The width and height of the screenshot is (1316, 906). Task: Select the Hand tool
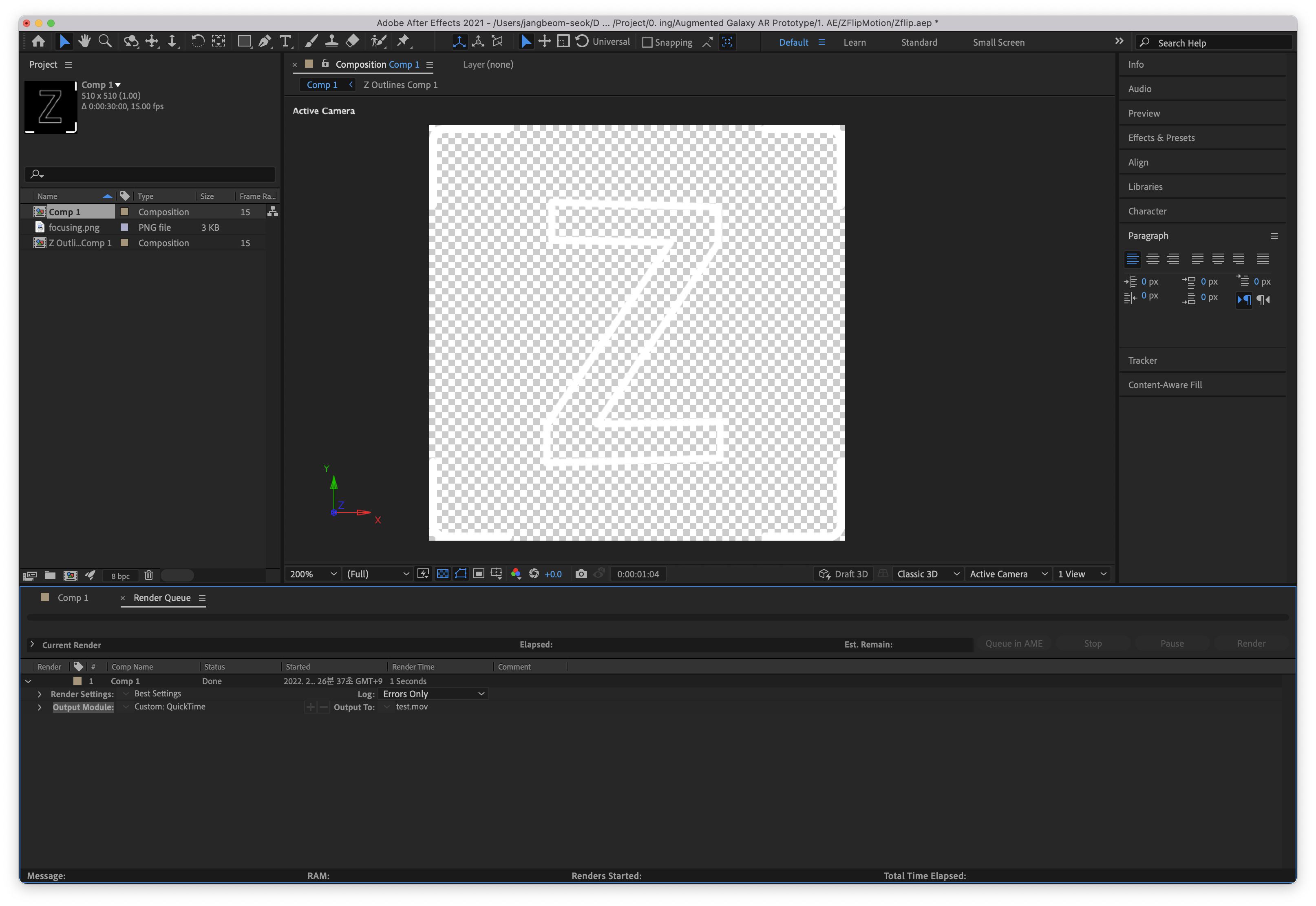click(x=84, y=42)
